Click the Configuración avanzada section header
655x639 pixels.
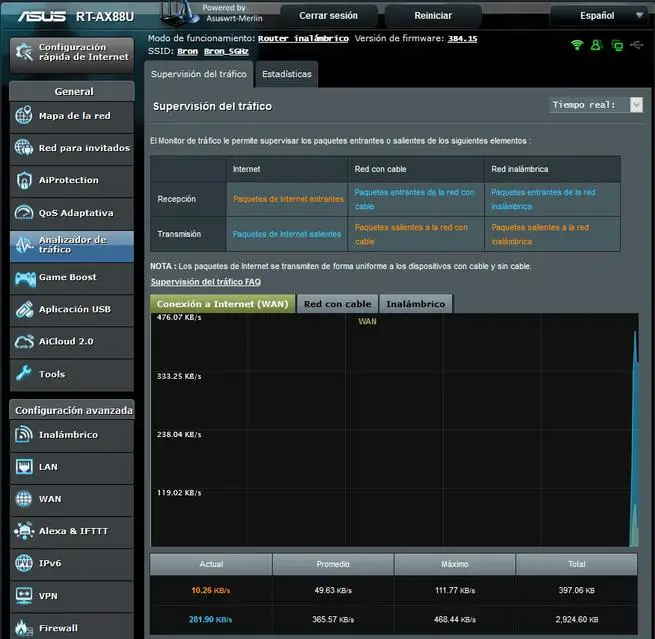pyautogui.click(x=72, y=410)
